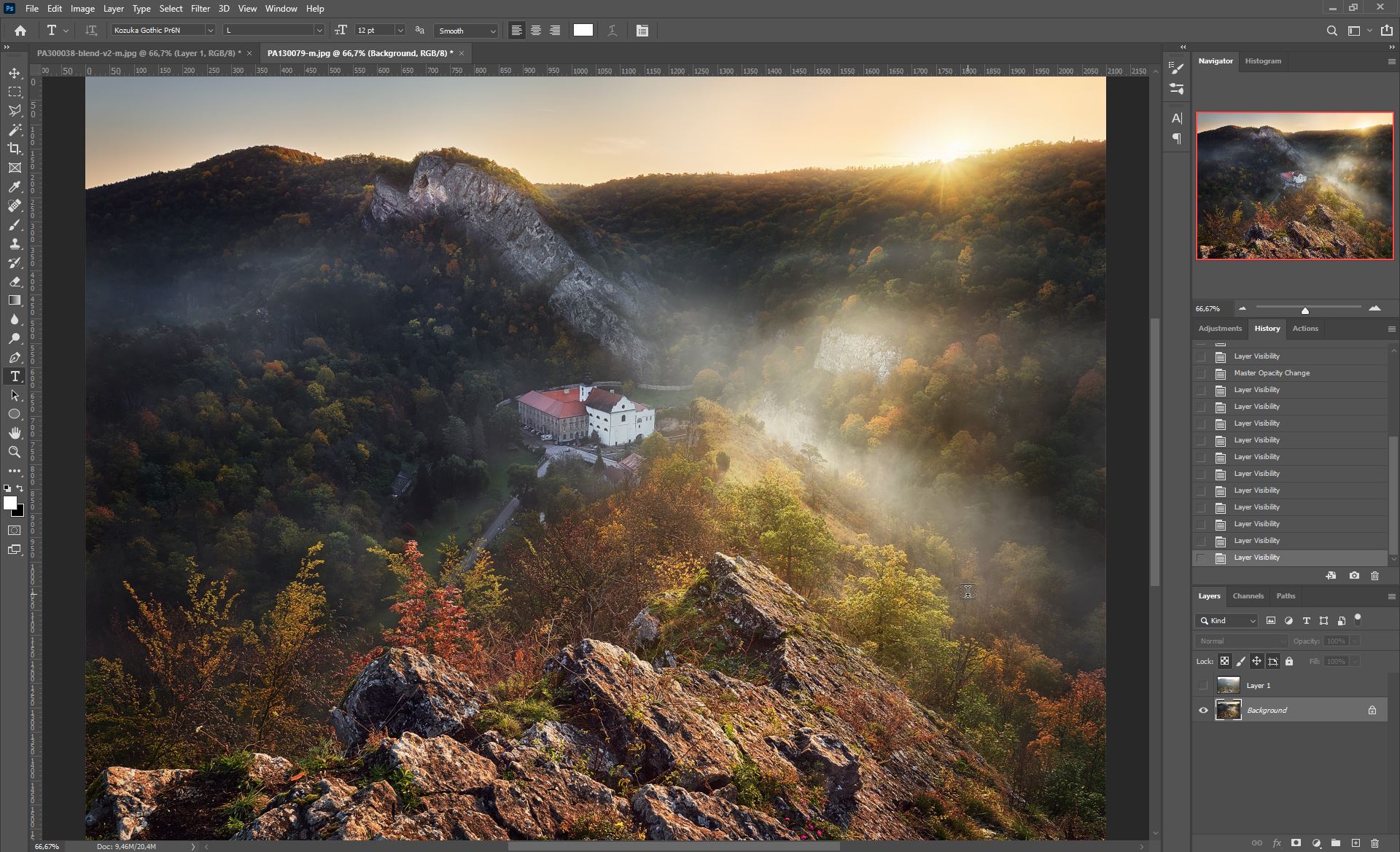The width and height of the screenshot is (1400, 852).
Task: Open the Search icon
Action: click(x=1331, y=31)
